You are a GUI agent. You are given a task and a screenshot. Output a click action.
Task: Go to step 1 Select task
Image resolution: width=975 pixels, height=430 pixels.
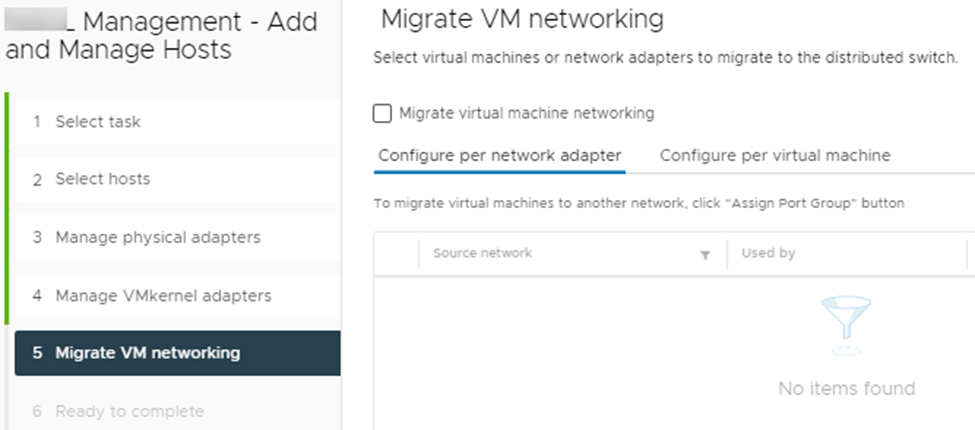pyautogui.click(x=98, y=122)
